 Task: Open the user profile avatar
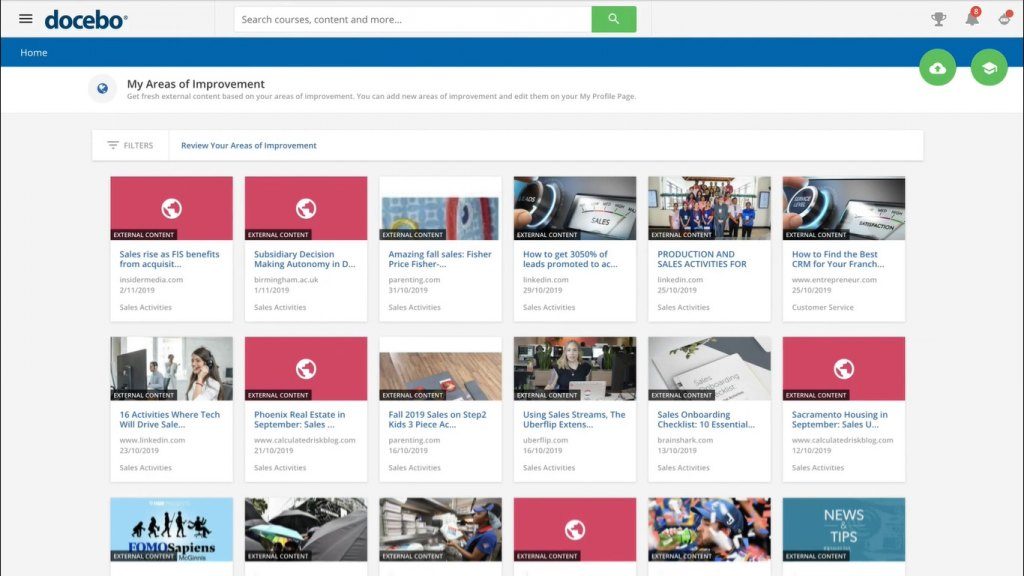(1003, 19)
